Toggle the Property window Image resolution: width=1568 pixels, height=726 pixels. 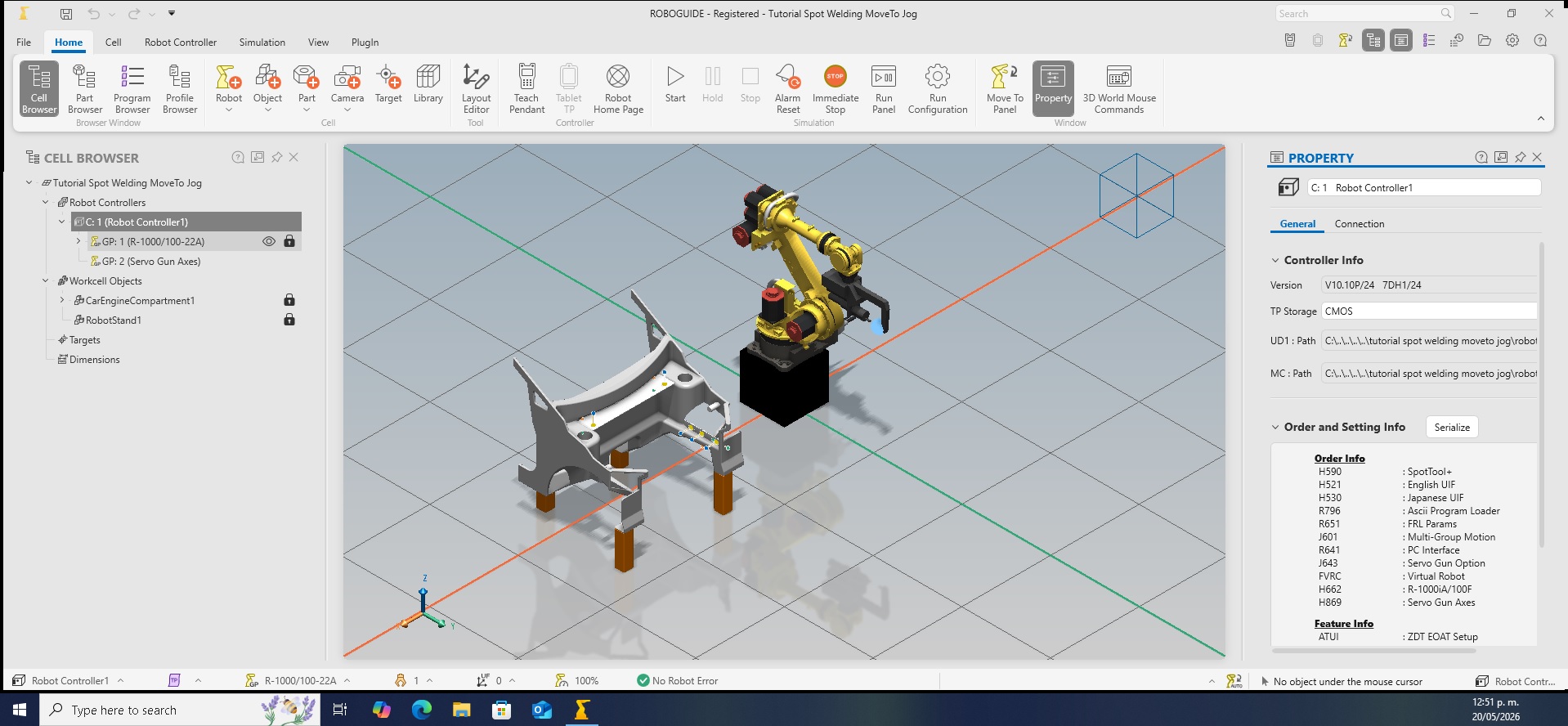click(x=1053, y=88)
